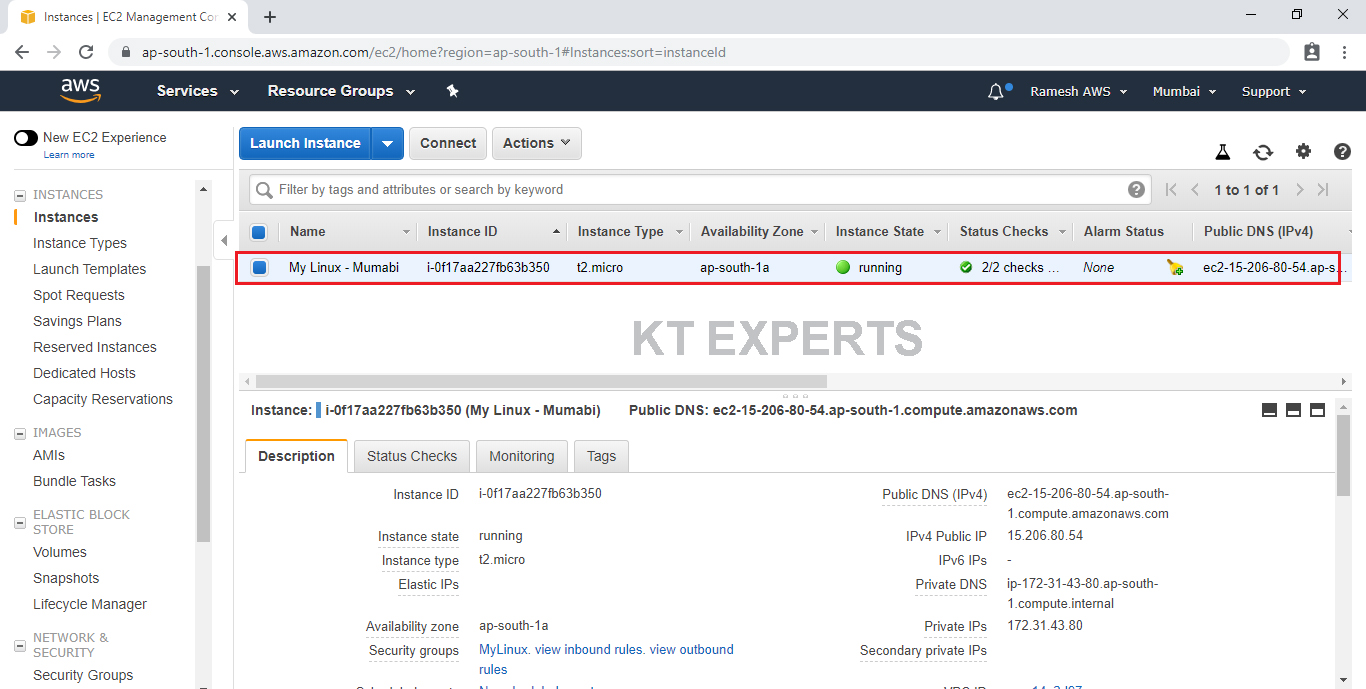Click the Connect button
This screenshot has width=1366, height=689.
pyautogui.click(x=448, y=143)
